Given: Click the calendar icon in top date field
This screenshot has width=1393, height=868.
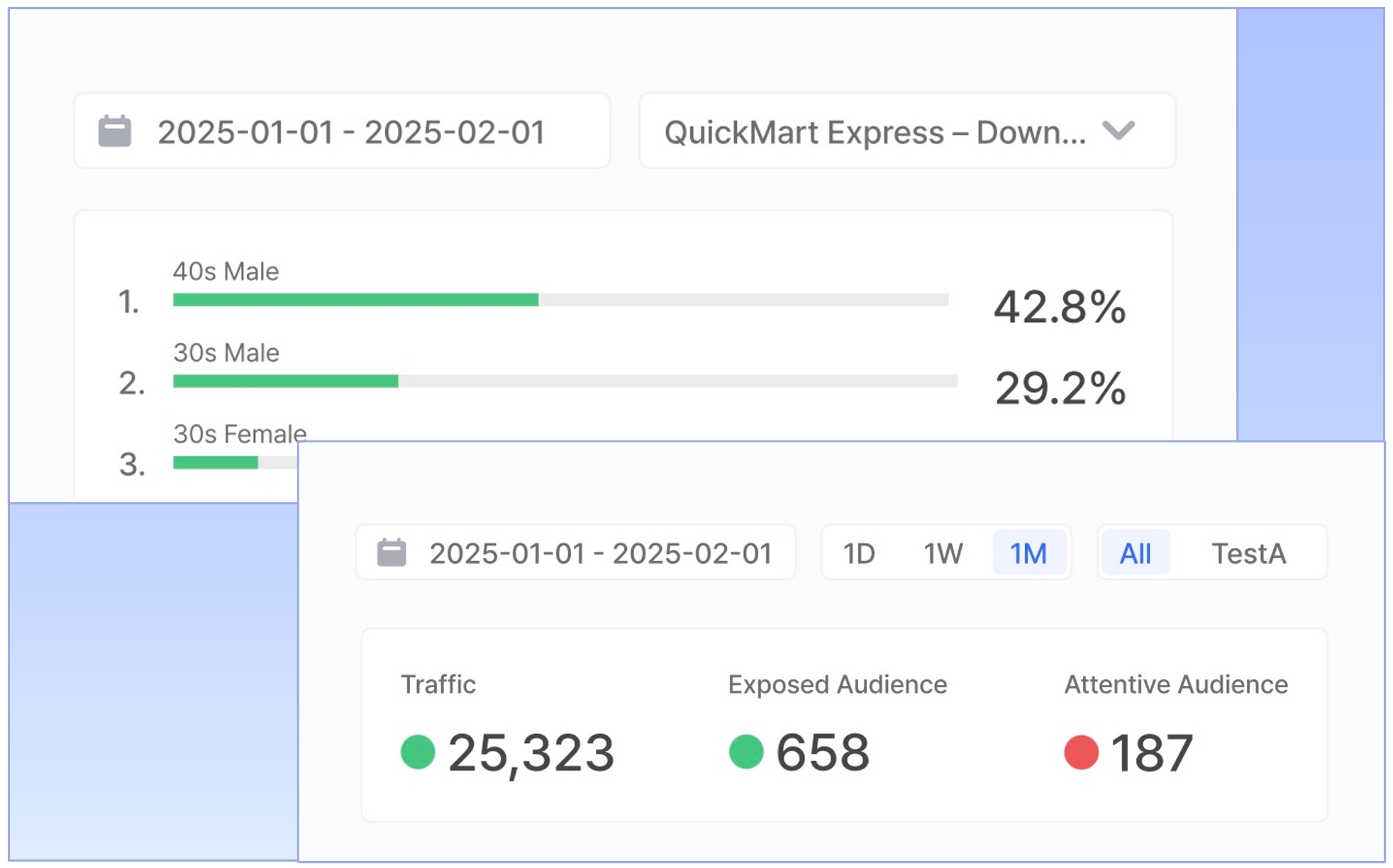Looking at the screenshot, I should pos(114,132).
